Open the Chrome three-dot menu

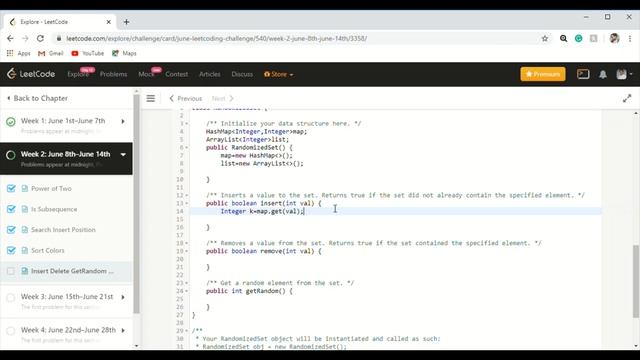(630, 38)
